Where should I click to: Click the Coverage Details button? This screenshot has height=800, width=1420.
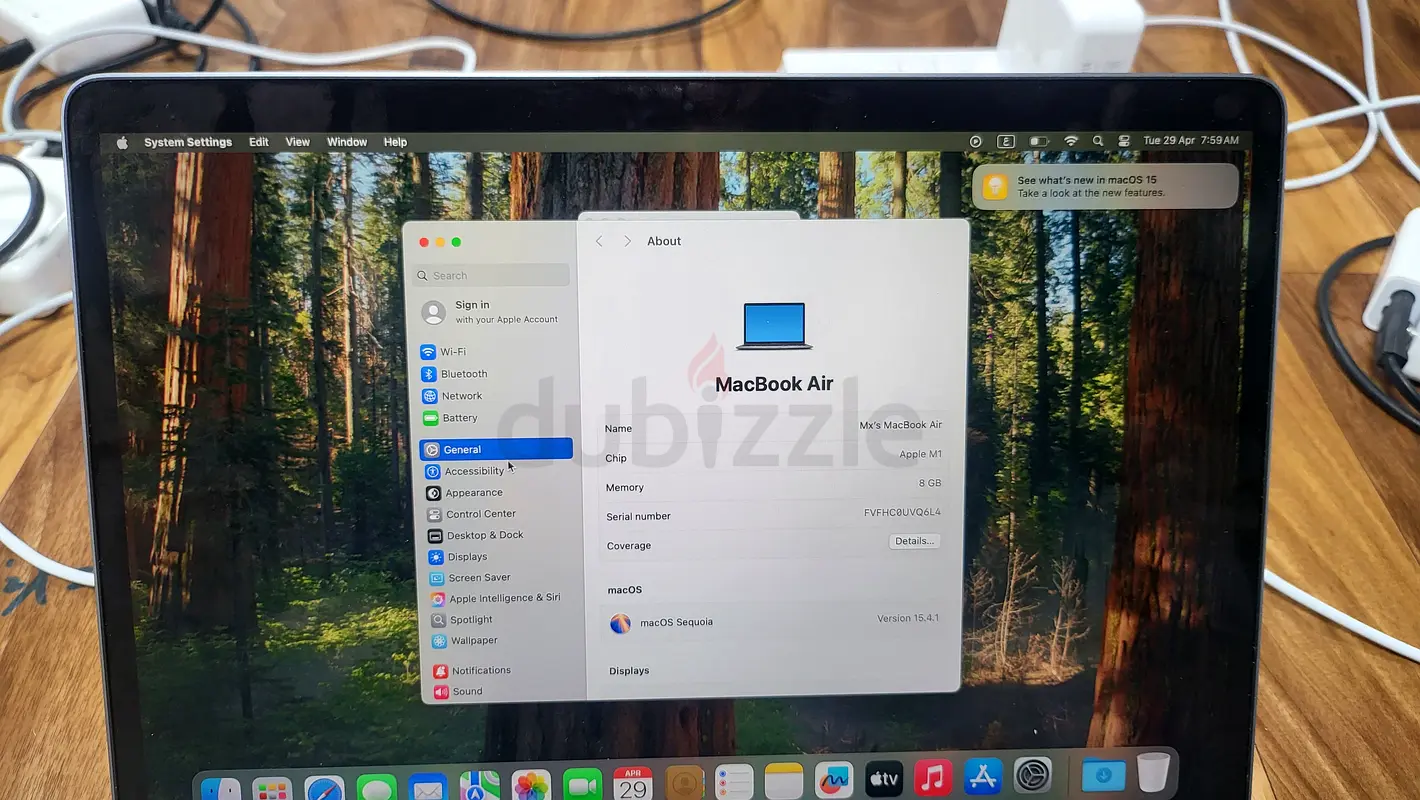(x=914, y=541)
